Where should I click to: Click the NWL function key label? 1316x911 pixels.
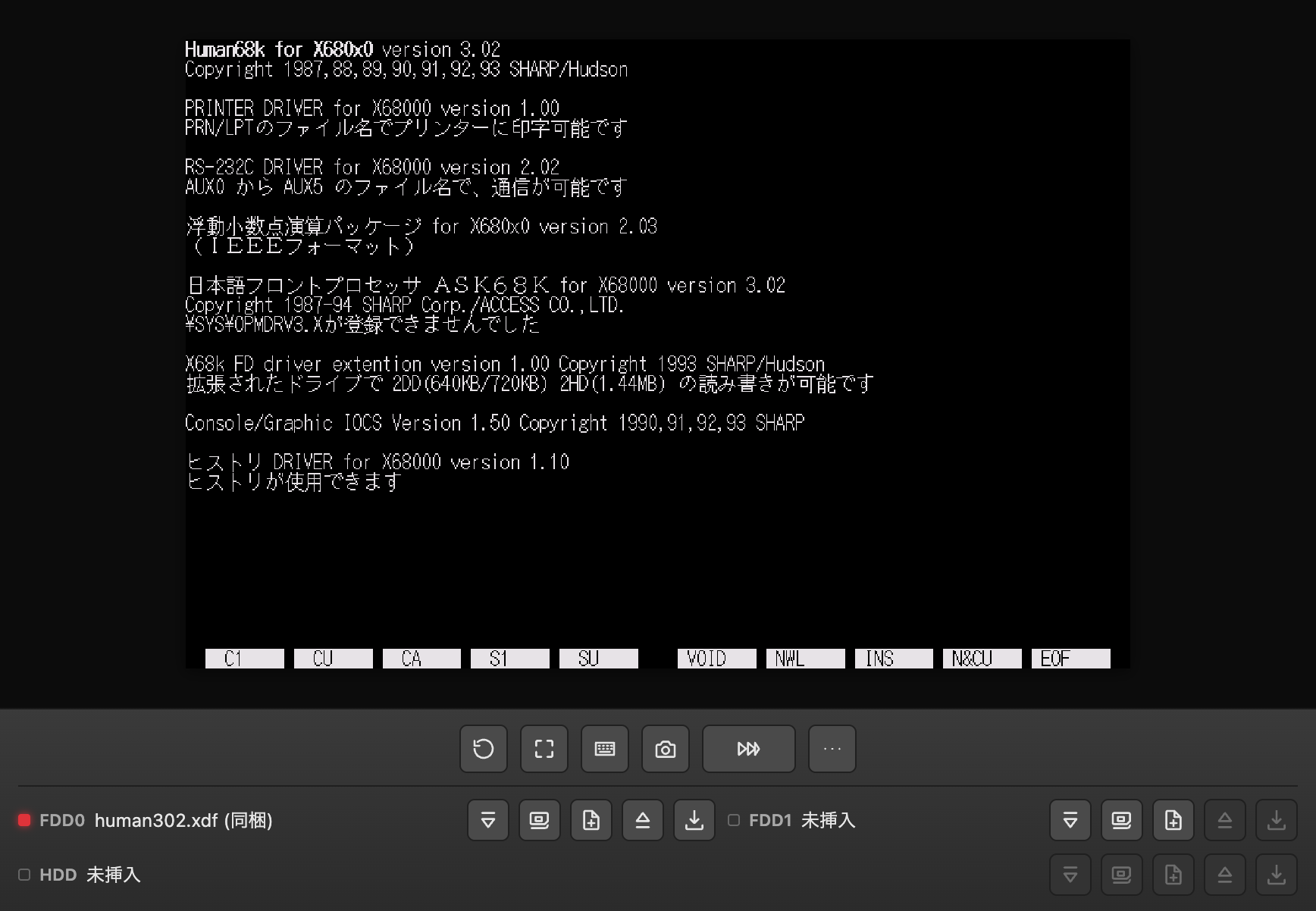[x=806, y=659]
